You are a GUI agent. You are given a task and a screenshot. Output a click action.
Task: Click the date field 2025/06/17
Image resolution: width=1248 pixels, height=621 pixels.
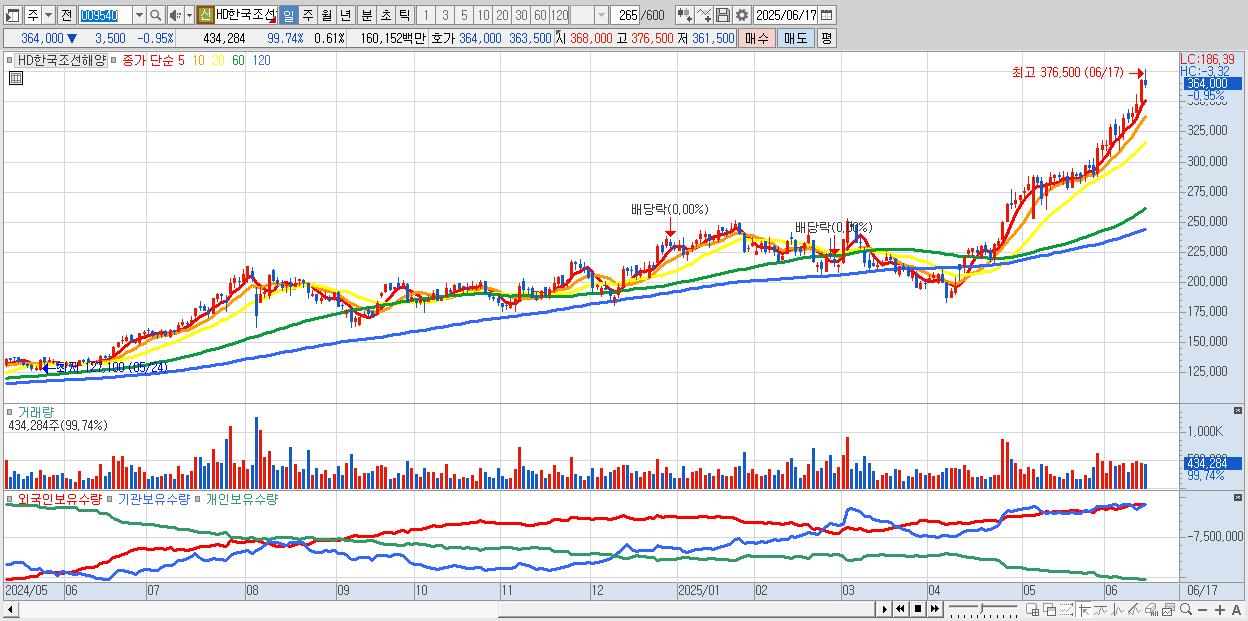pos(785,15)
